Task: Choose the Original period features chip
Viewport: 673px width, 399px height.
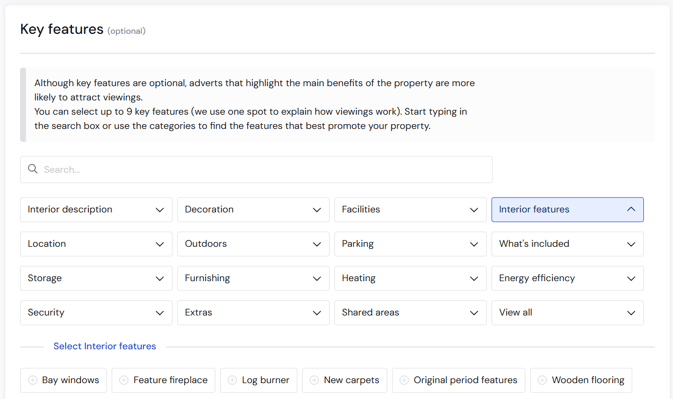Action: pyautogui.click(x=459, y=380)
